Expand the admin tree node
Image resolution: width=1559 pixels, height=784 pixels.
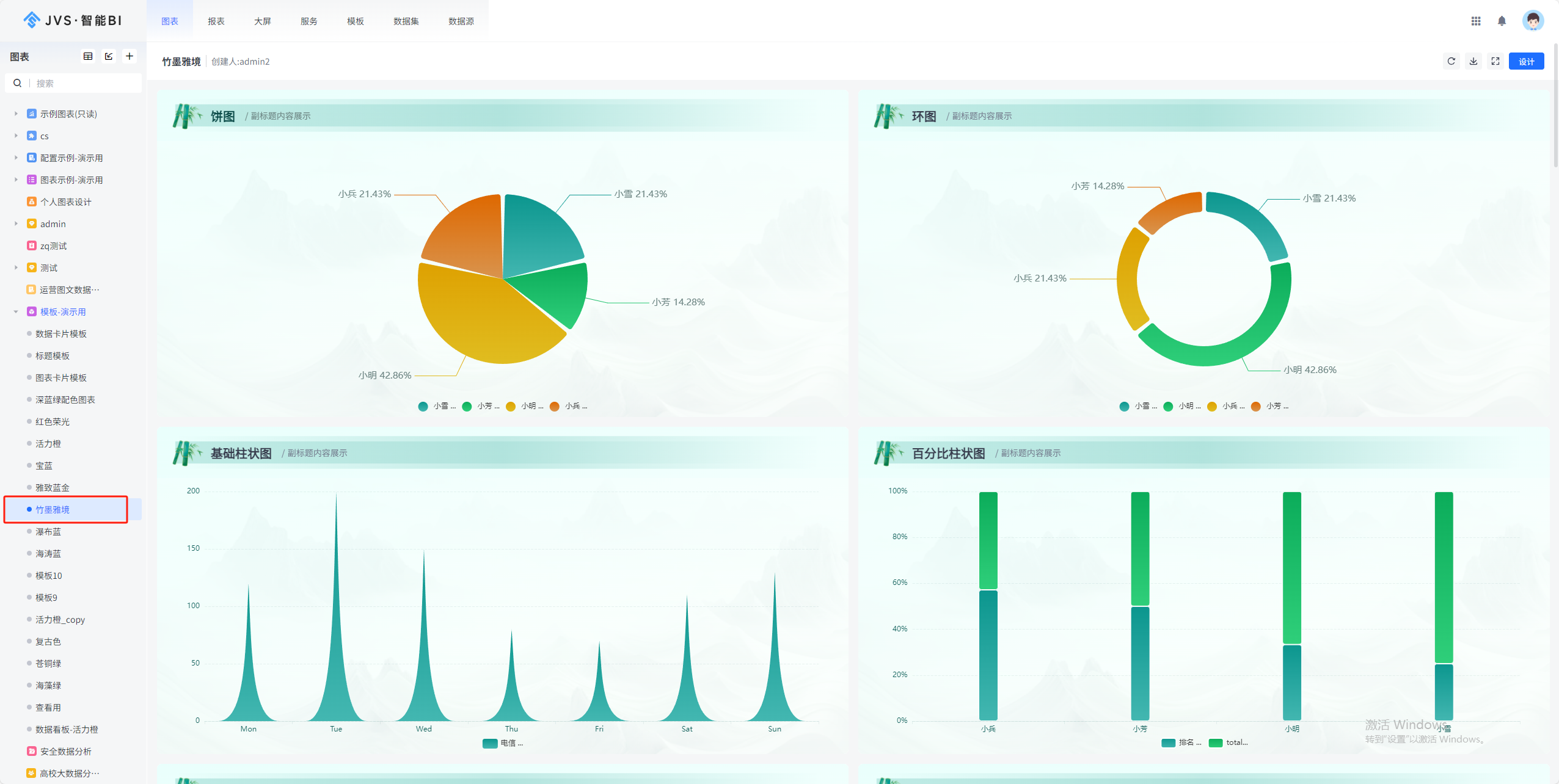[16, 223]
